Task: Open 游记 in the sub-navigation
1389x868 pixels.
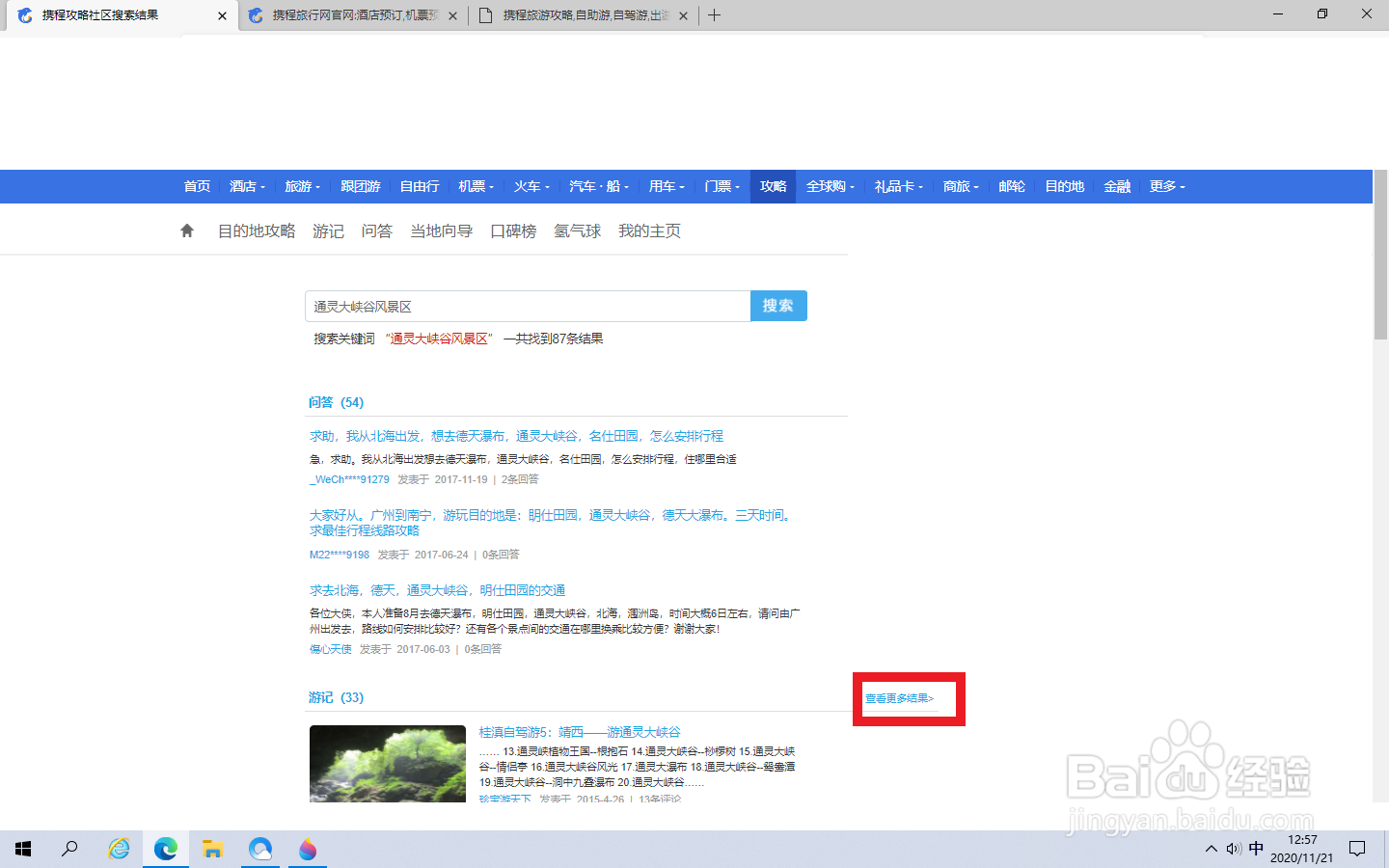Action: [x=328, y=231]
